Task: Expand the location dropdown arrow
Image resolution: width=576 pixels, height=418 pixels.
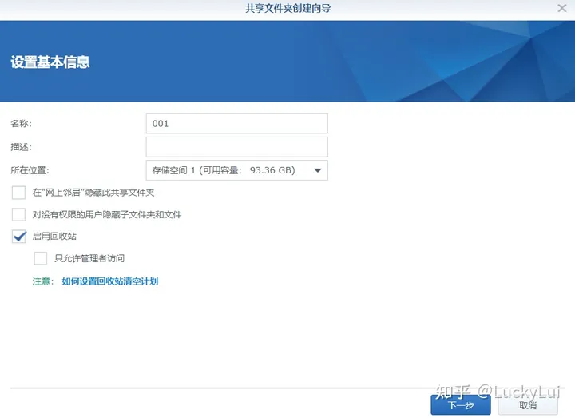Action: [318, 170]
